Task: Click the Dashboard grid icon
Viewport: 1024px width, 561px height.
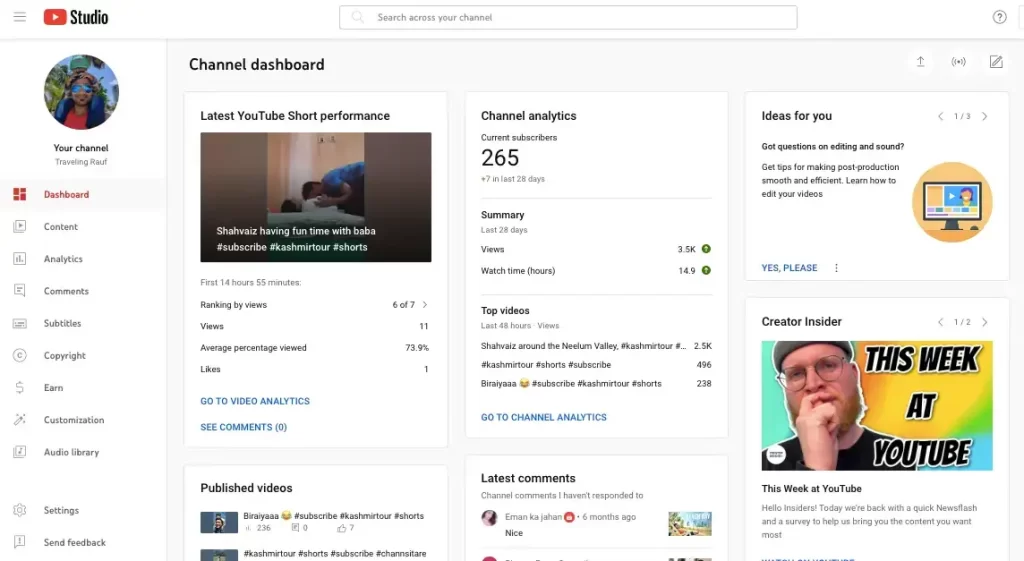Action: point(20,194)
